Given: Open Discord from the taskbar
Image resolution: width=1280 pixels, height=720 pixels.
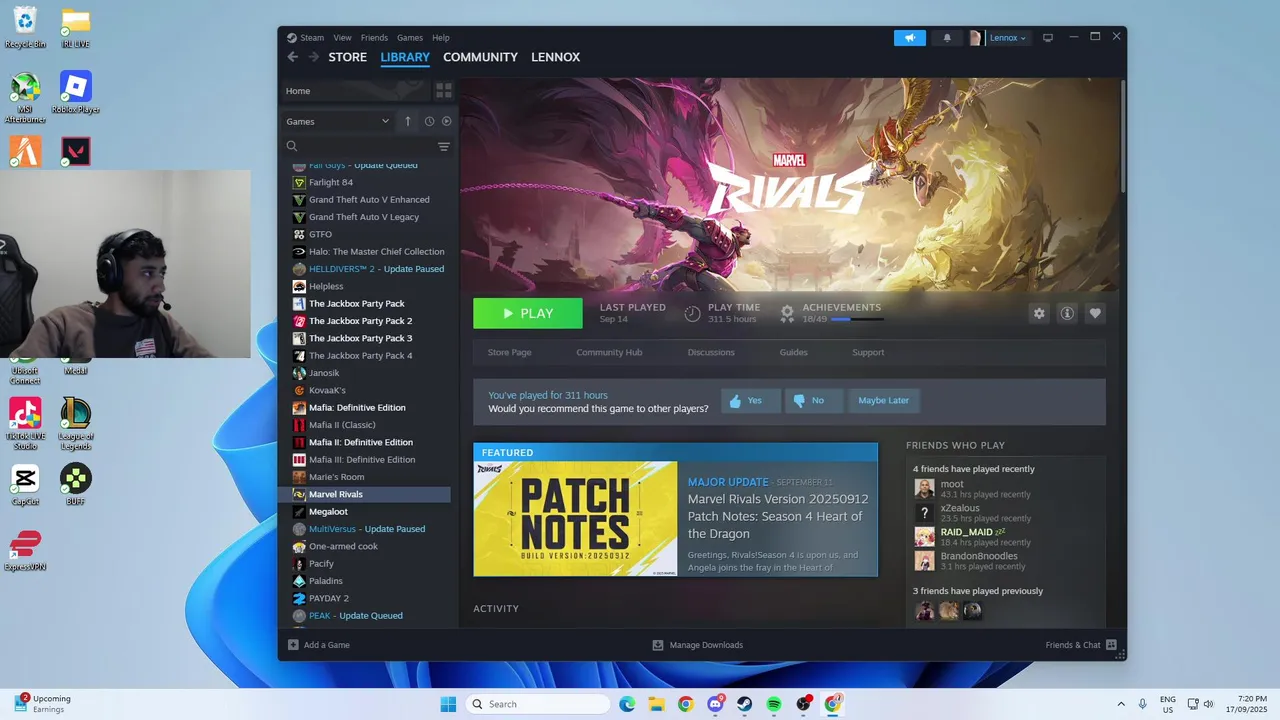Looking at the screenshot, I should (x=716, y=704).
